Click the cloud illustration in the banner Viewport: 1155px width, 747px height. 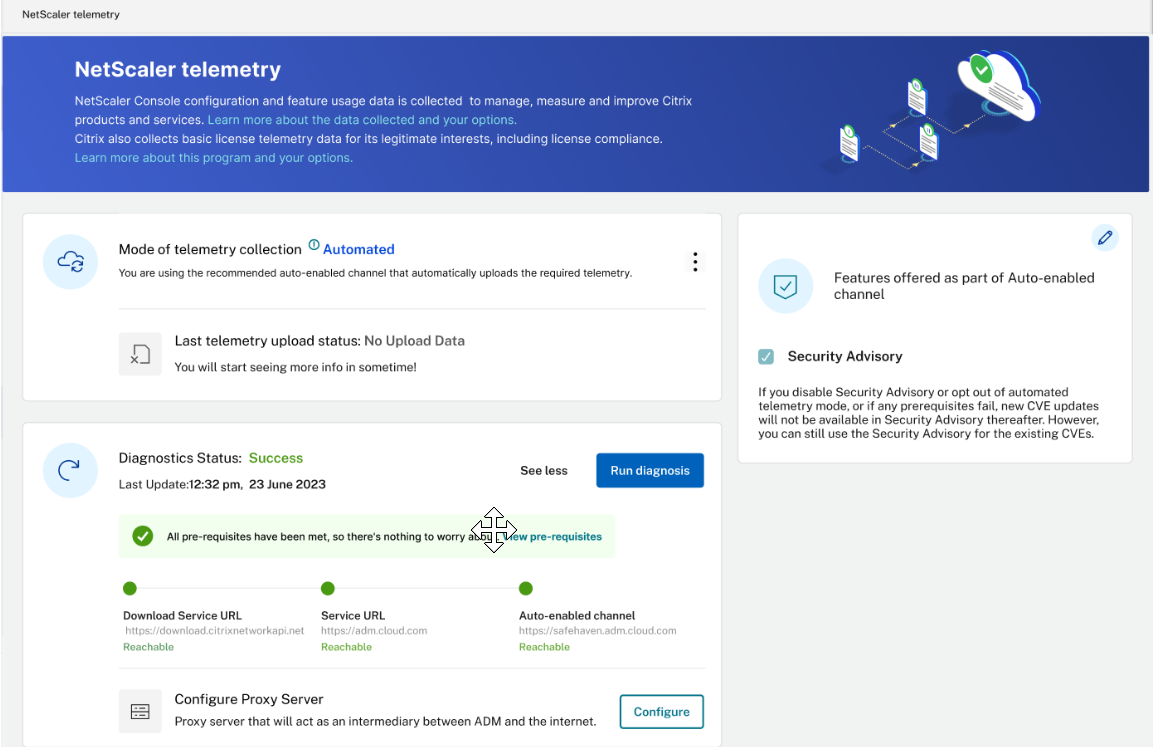(x=998, y=87)
